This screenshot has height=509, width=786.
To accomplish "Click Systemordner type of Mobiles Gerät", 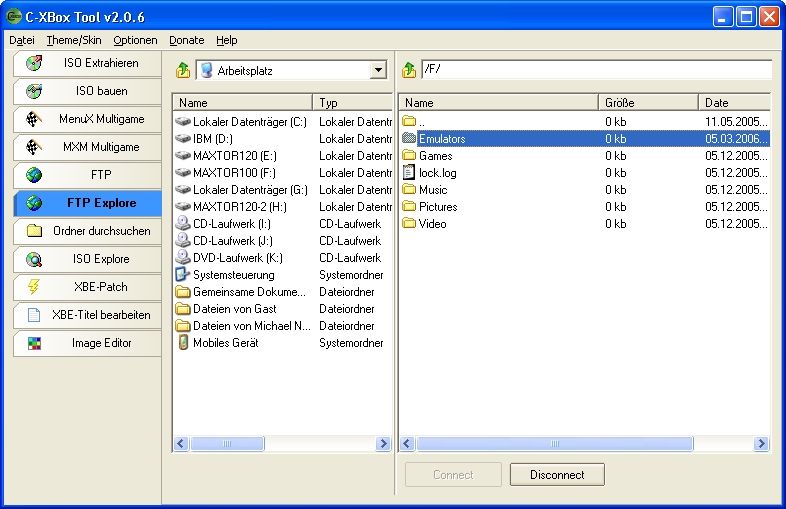I will (x=351, y=343).
